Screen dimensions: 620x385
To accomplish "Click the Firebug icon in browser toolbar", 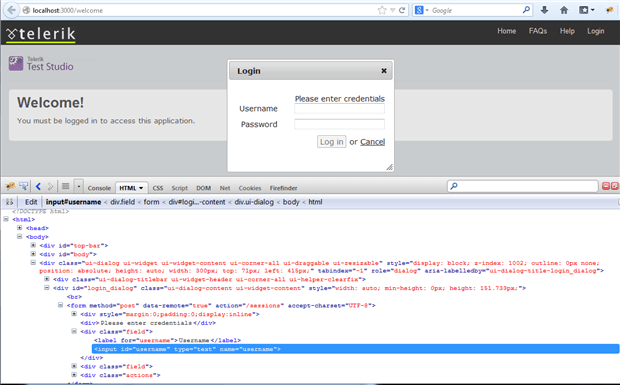I will pos(609,10).
